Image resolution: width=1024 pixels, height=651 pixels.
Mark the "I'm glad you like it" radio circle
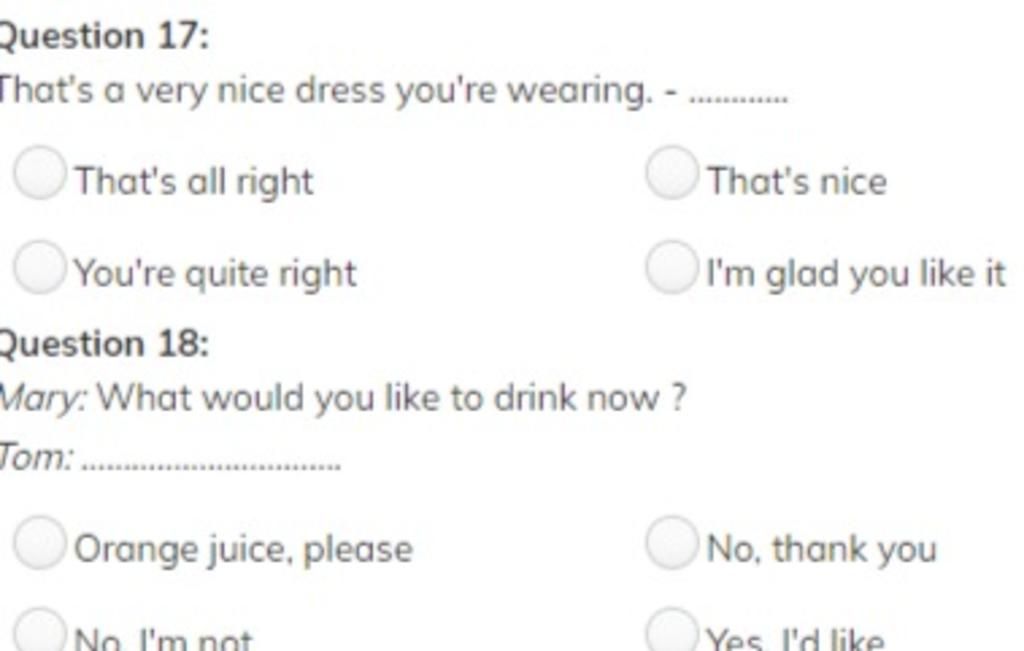671,266
